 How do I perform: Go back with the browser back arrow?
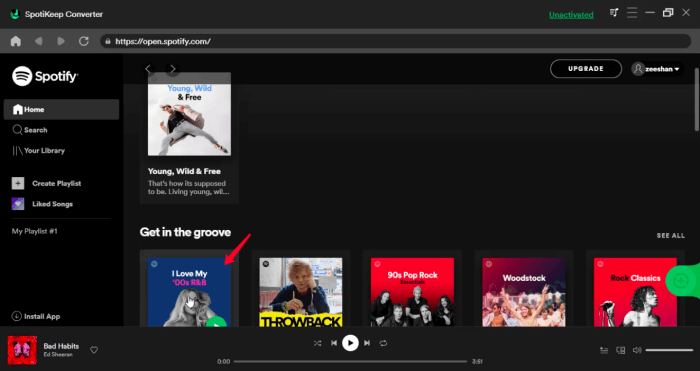tap(38, 42)
